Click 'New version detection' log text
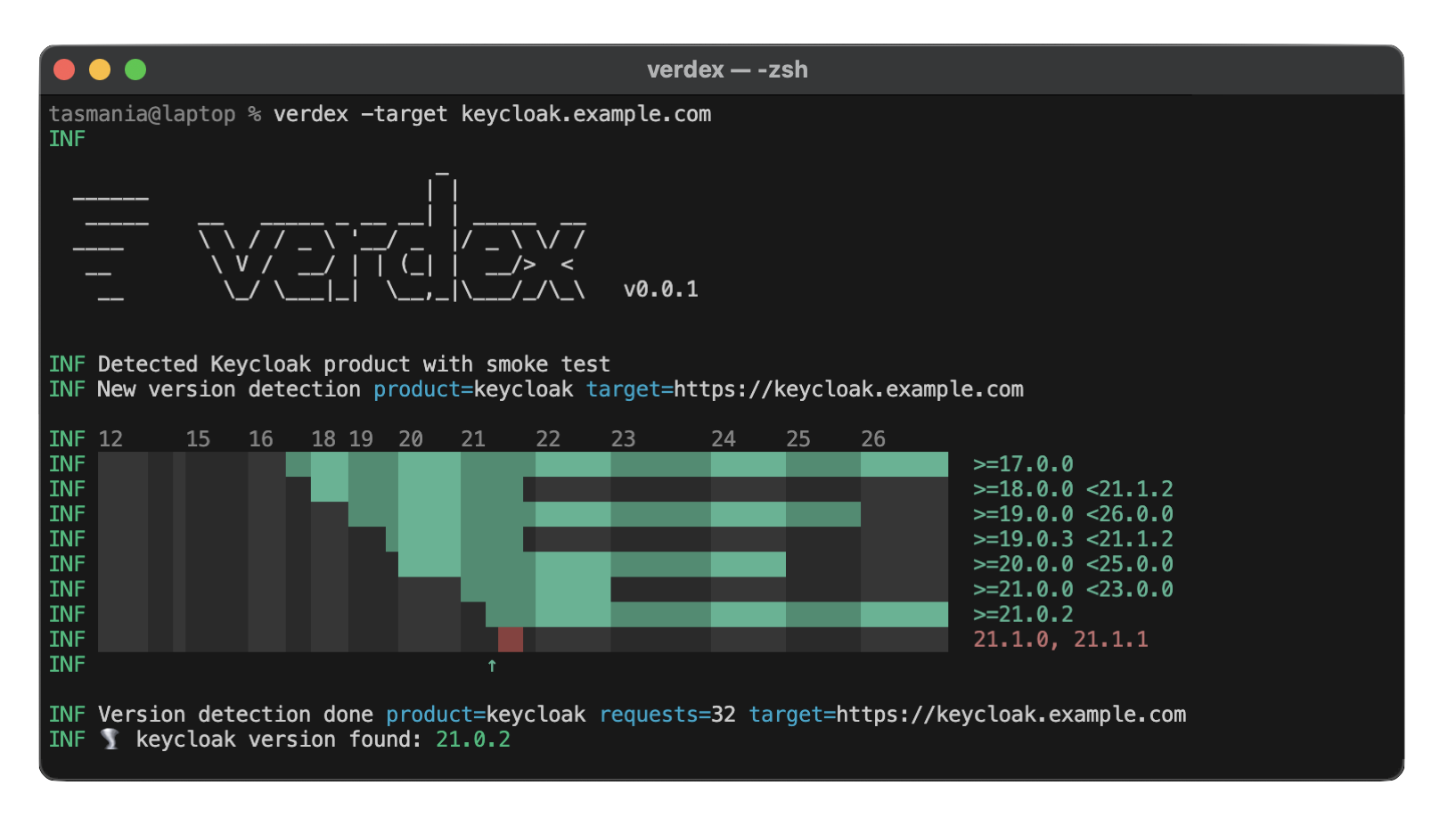Viewport: 1456px width, 834px height. tap(229, 389)
